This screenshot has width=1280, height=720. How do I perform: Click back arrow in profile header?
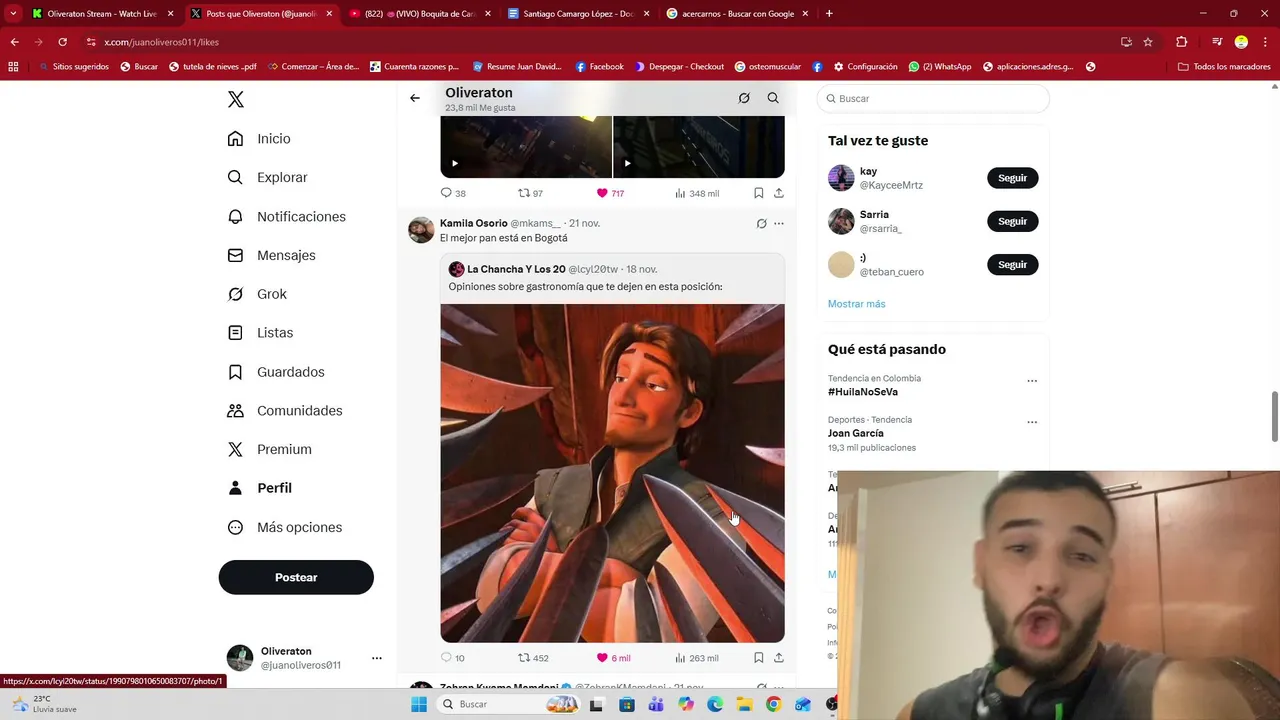[x=415, y=98]
